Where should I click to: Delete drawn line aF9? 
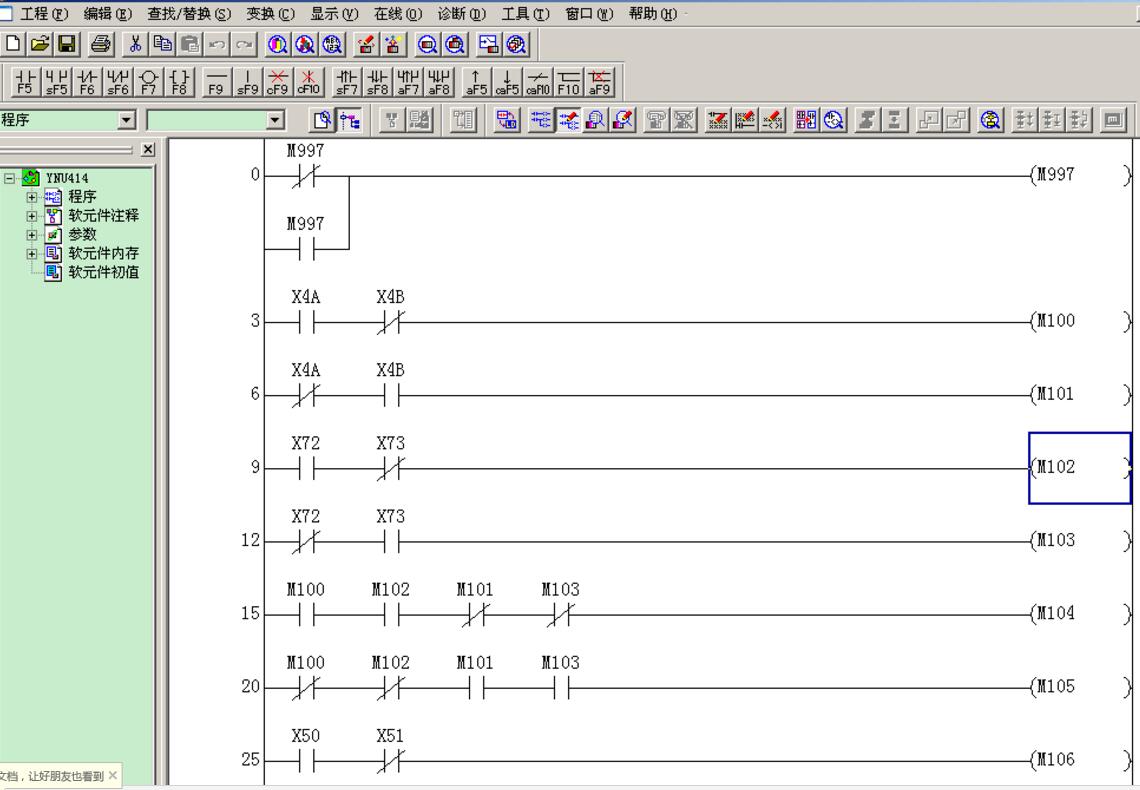(x=599, y=82)
